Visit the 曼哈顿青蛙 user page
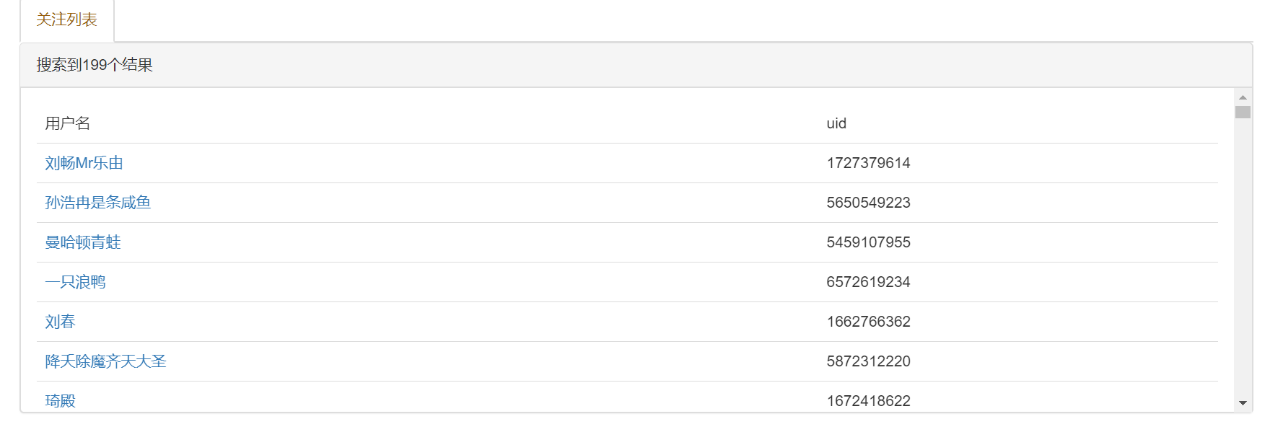Screen dimensions: 1270x432 pyautogui.click(x=83, y=243)
